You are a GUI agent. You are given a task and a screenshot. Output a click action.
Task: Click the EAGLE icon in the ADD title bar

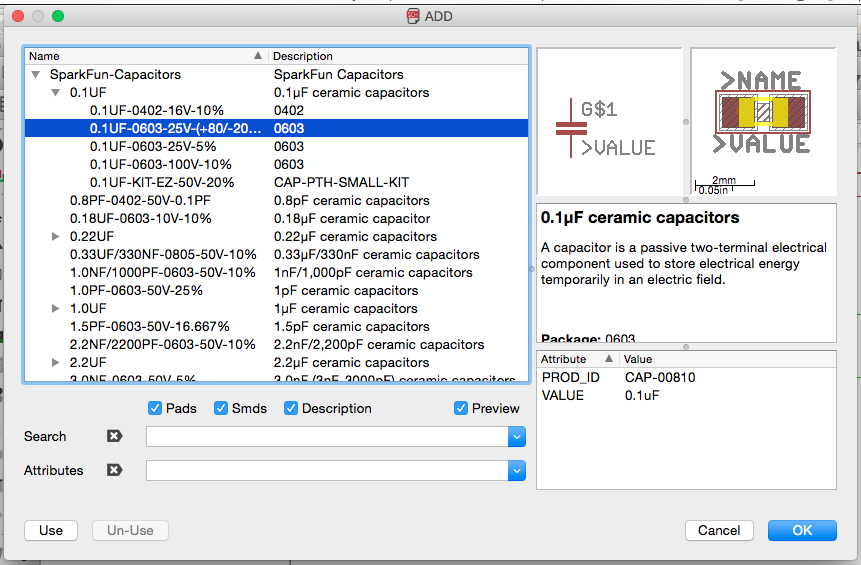(413, 16)
